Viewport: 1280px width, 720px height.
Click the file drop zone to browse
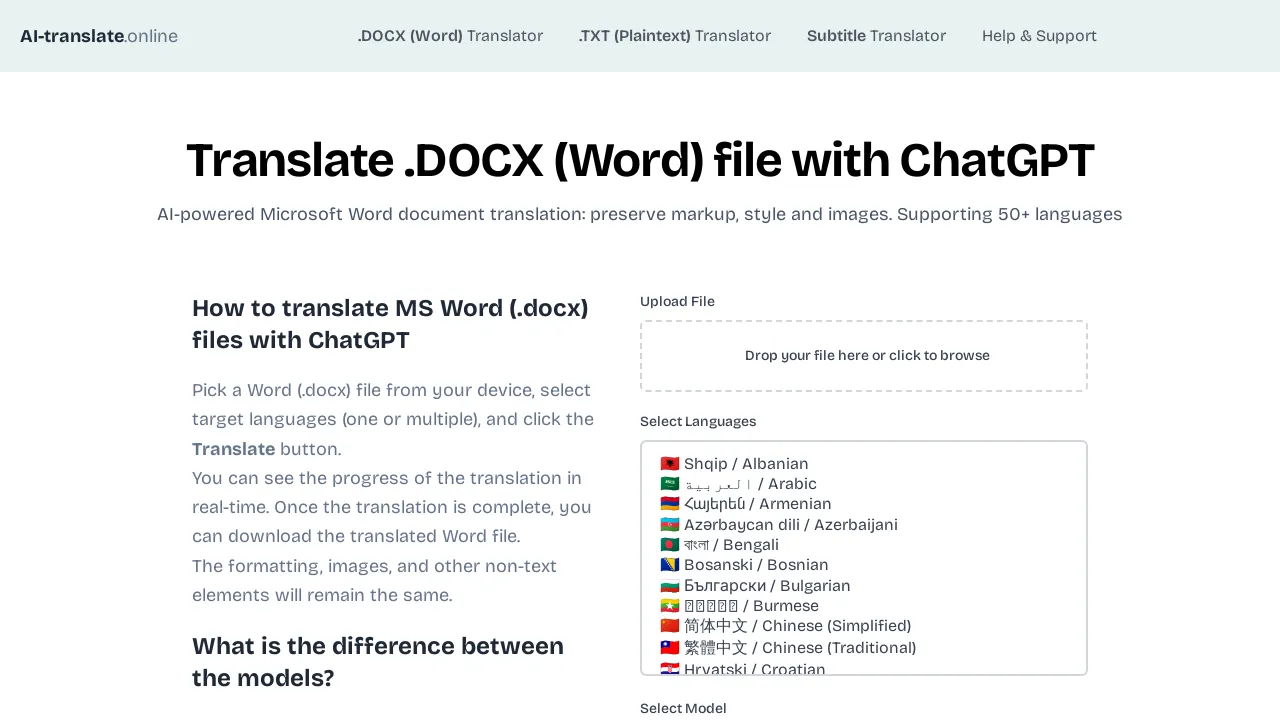pyautogui.click(x=864, y=355)
